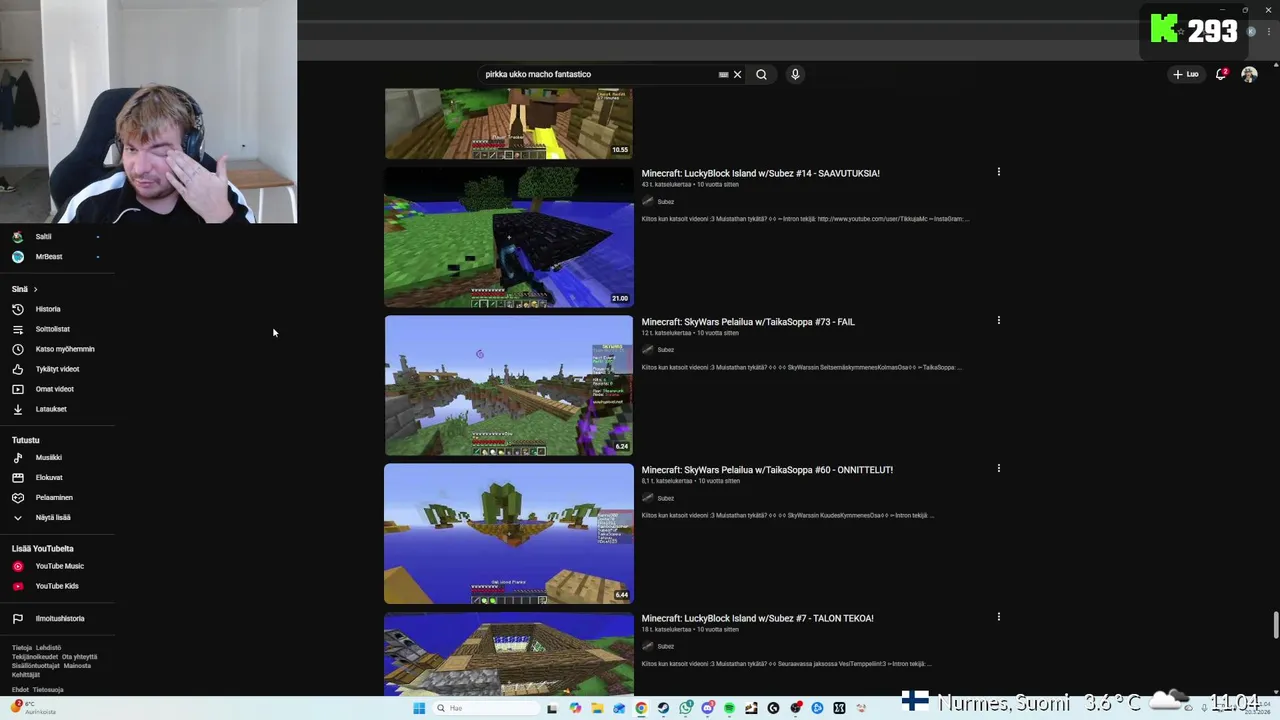Browse Elokuvat category
Viewport: 1280px width, 720px height.
click(48, 478)
